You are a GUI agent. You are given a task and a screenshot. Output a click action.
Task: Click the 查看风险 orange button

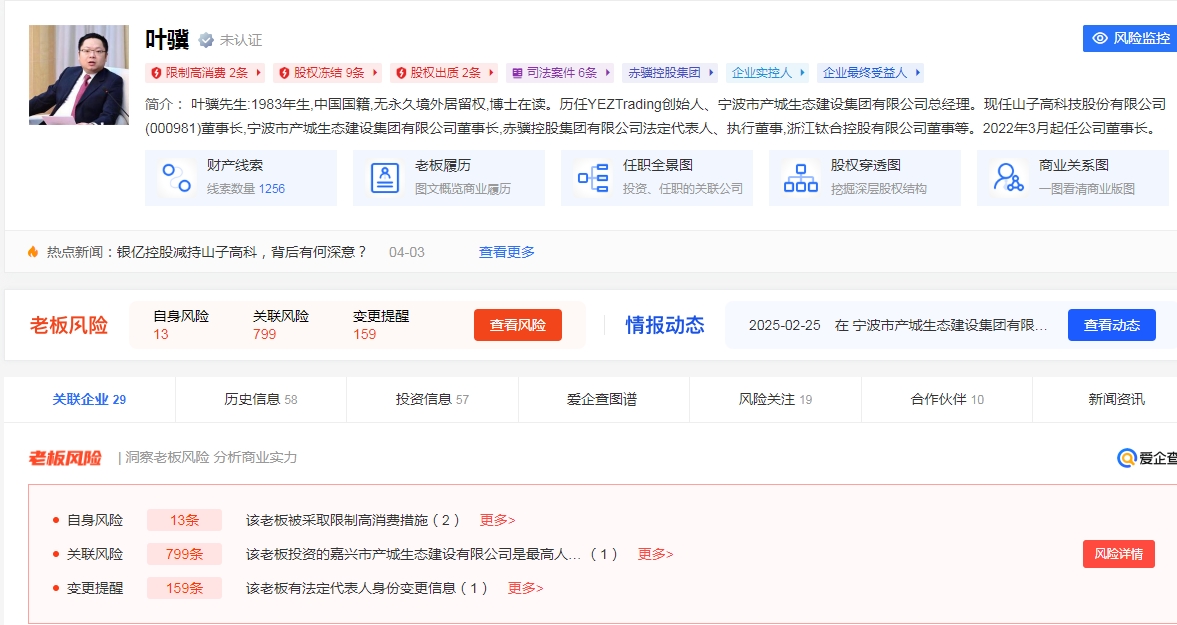point(518,325)
